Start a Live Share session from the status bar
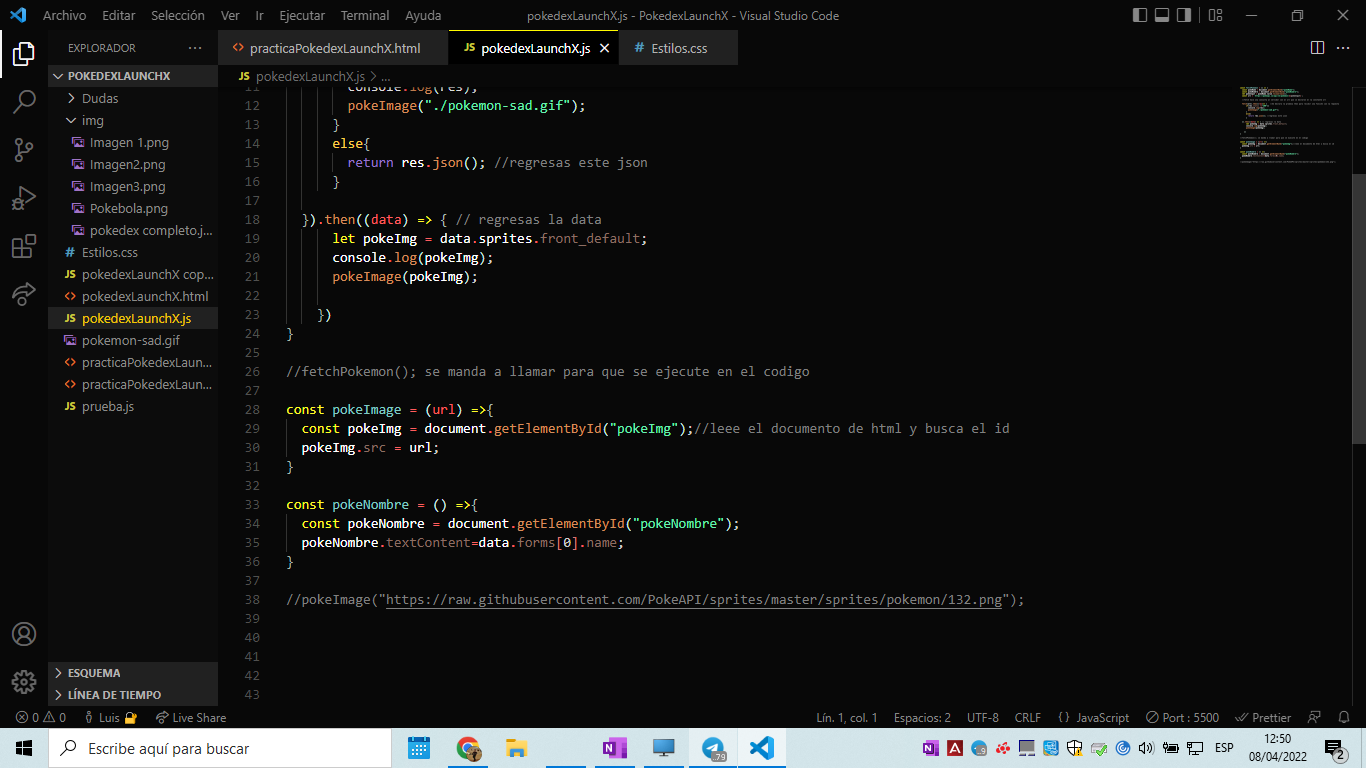Viewport: 1366px width, 768px height. (190, 717)
